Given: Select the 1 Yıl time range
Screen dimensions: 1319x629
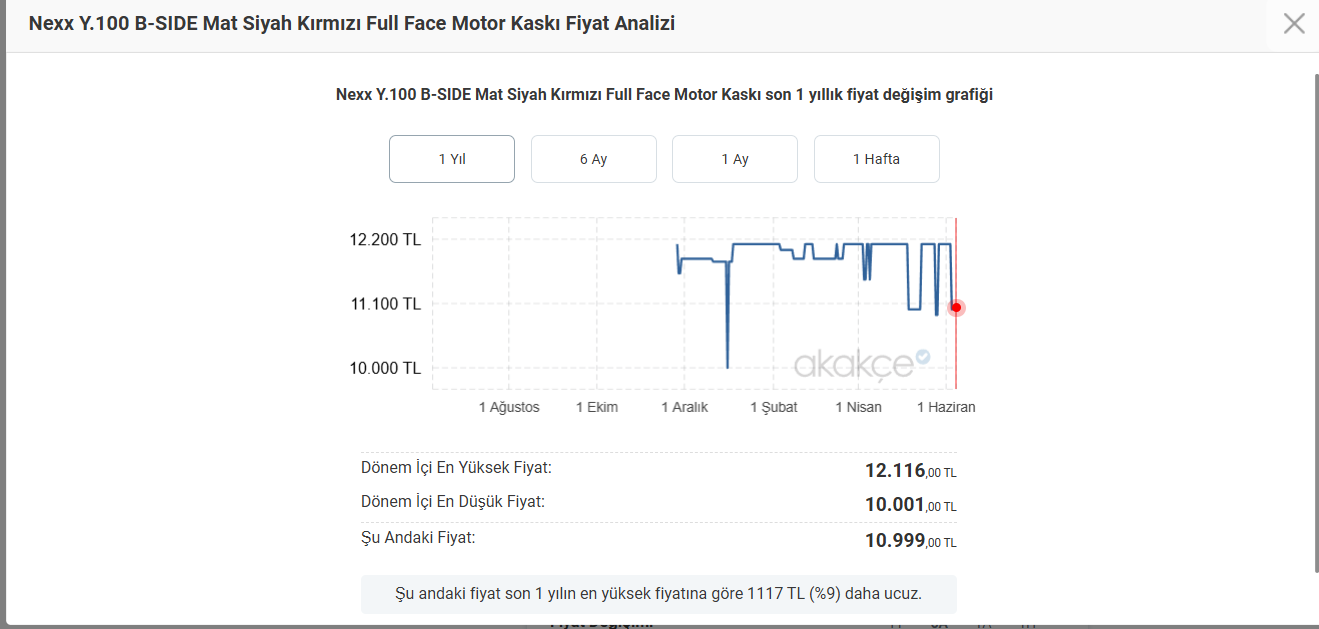Looking at the screenshot, I should 452,159.
